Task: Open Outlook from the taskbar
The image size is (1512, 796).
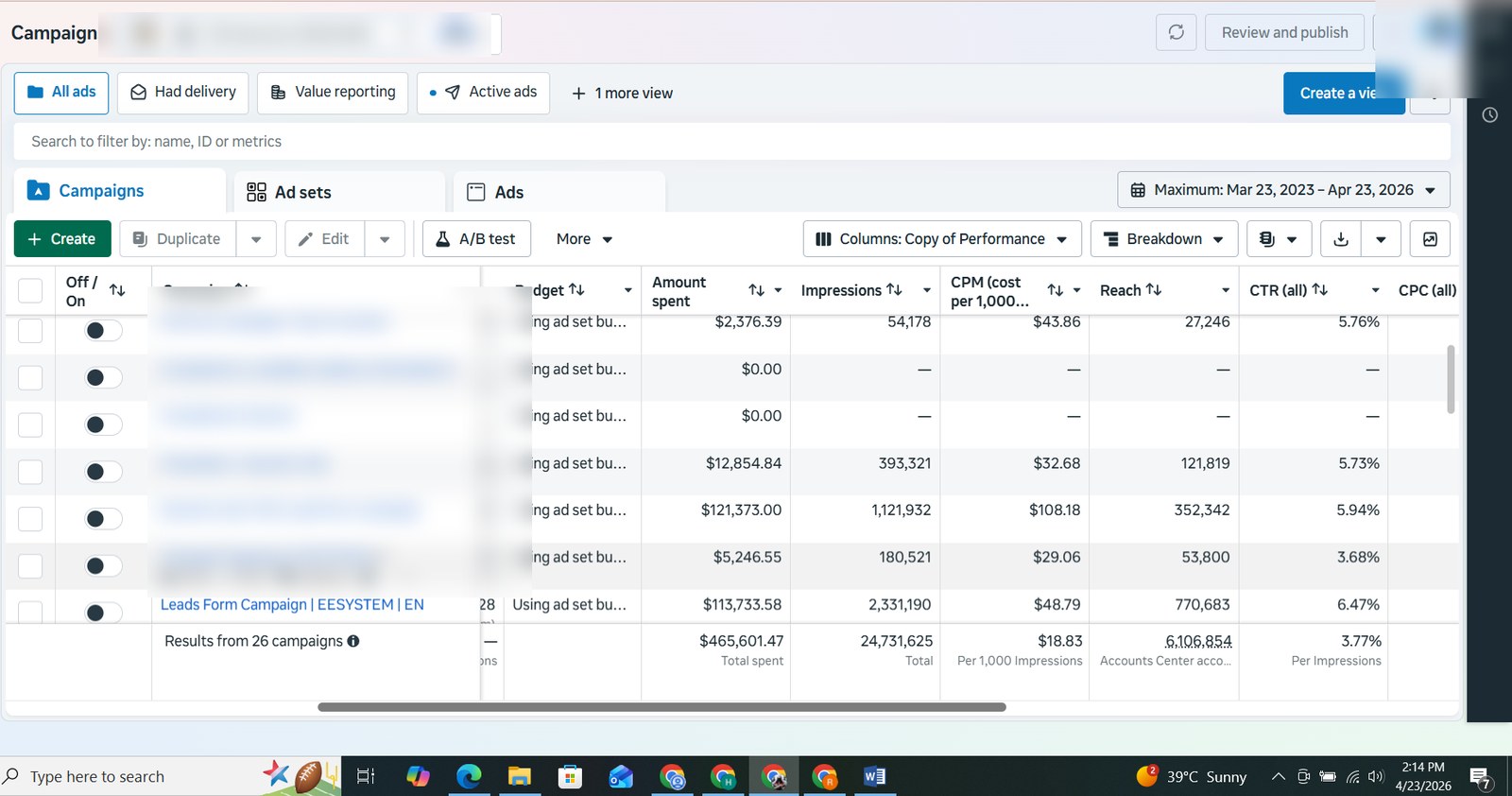Action: click(x=621, y=776)
